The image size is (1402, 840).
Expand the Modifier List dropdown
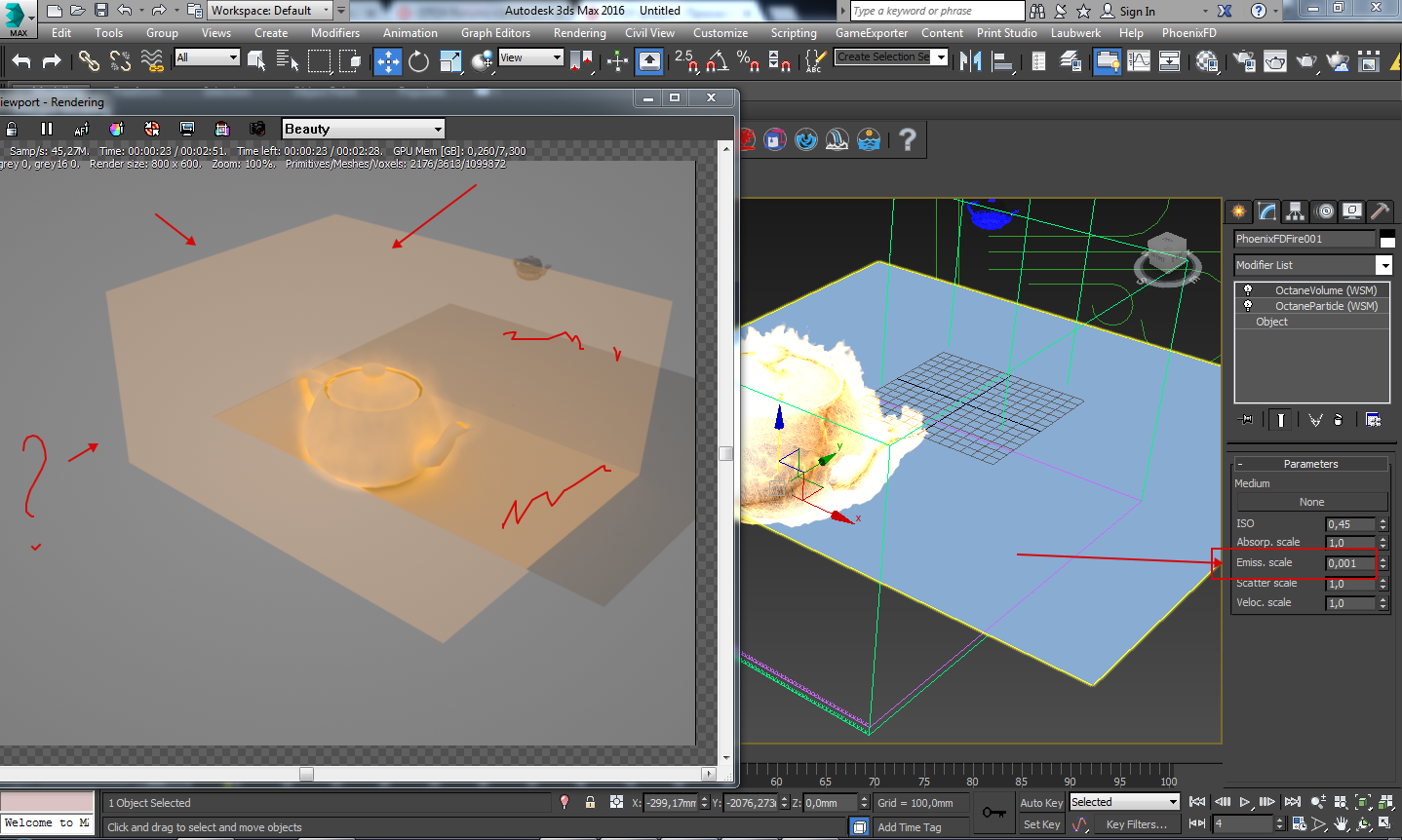(x=1312, y=265)
